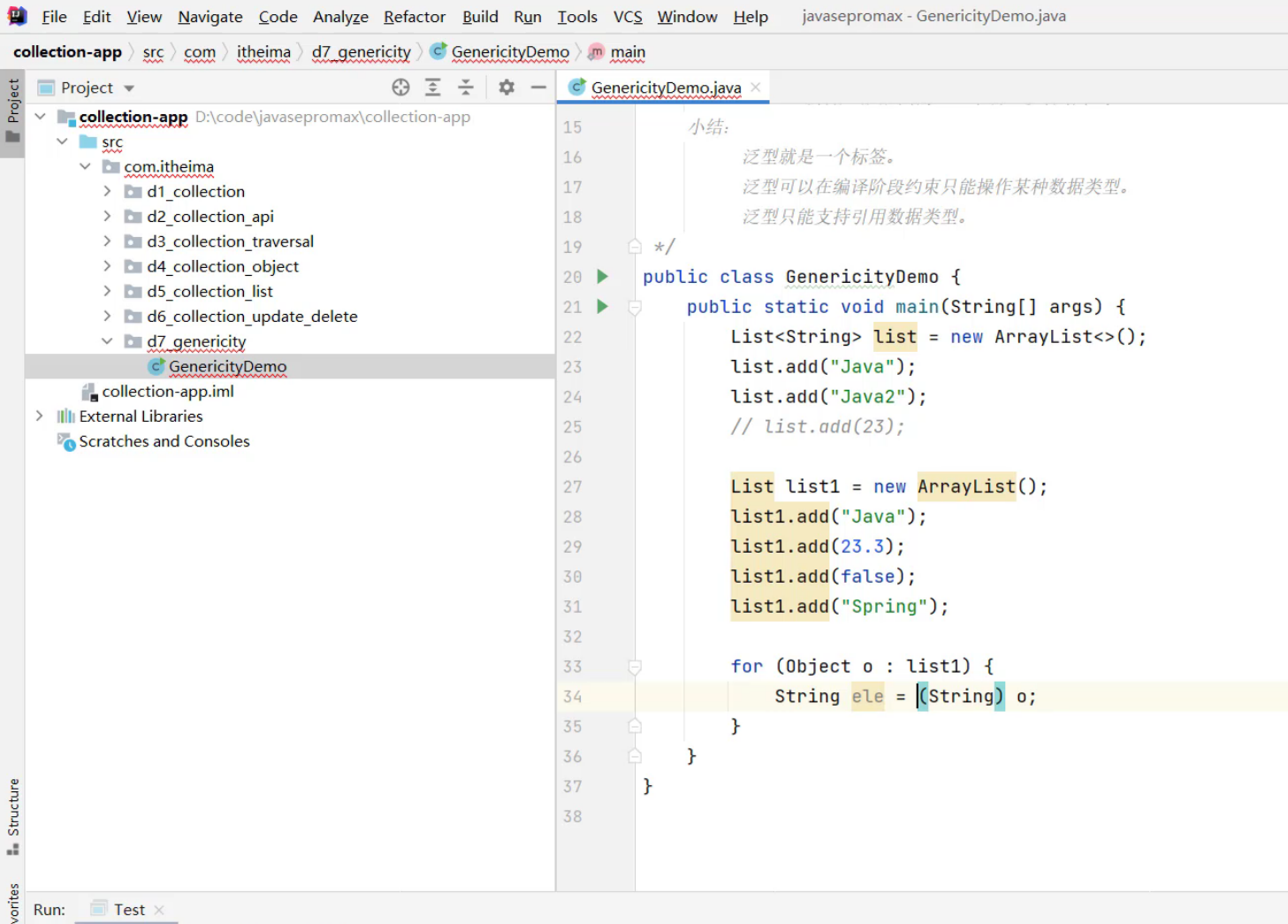This screenshot has height=924, width=1288.
Task: Click the collection-app.iml file icon
Action: click(89, 392)
